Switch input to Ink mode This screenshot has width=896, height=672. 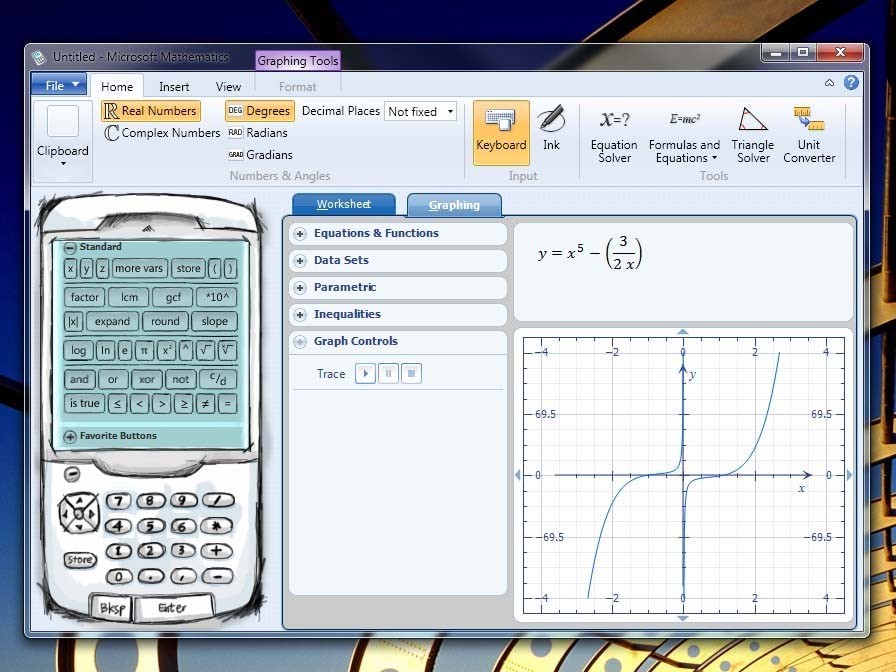tap(551, 129)
